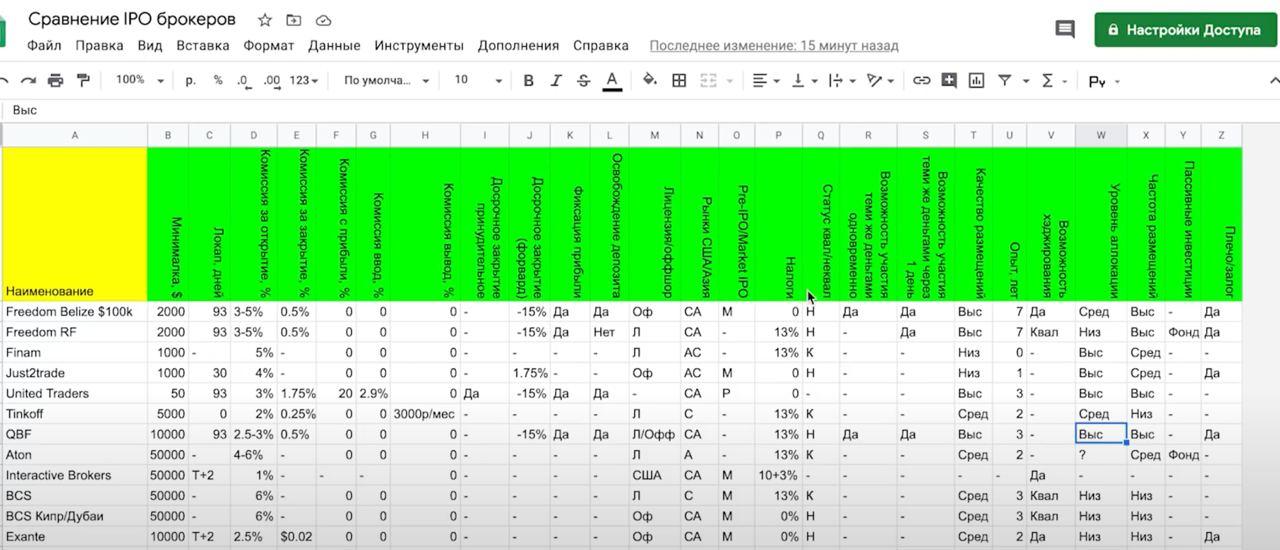The width and height of the screenshot is (1280, 550).
Task: Open the 'Дополнения' menu
Action: coord(518,45)
